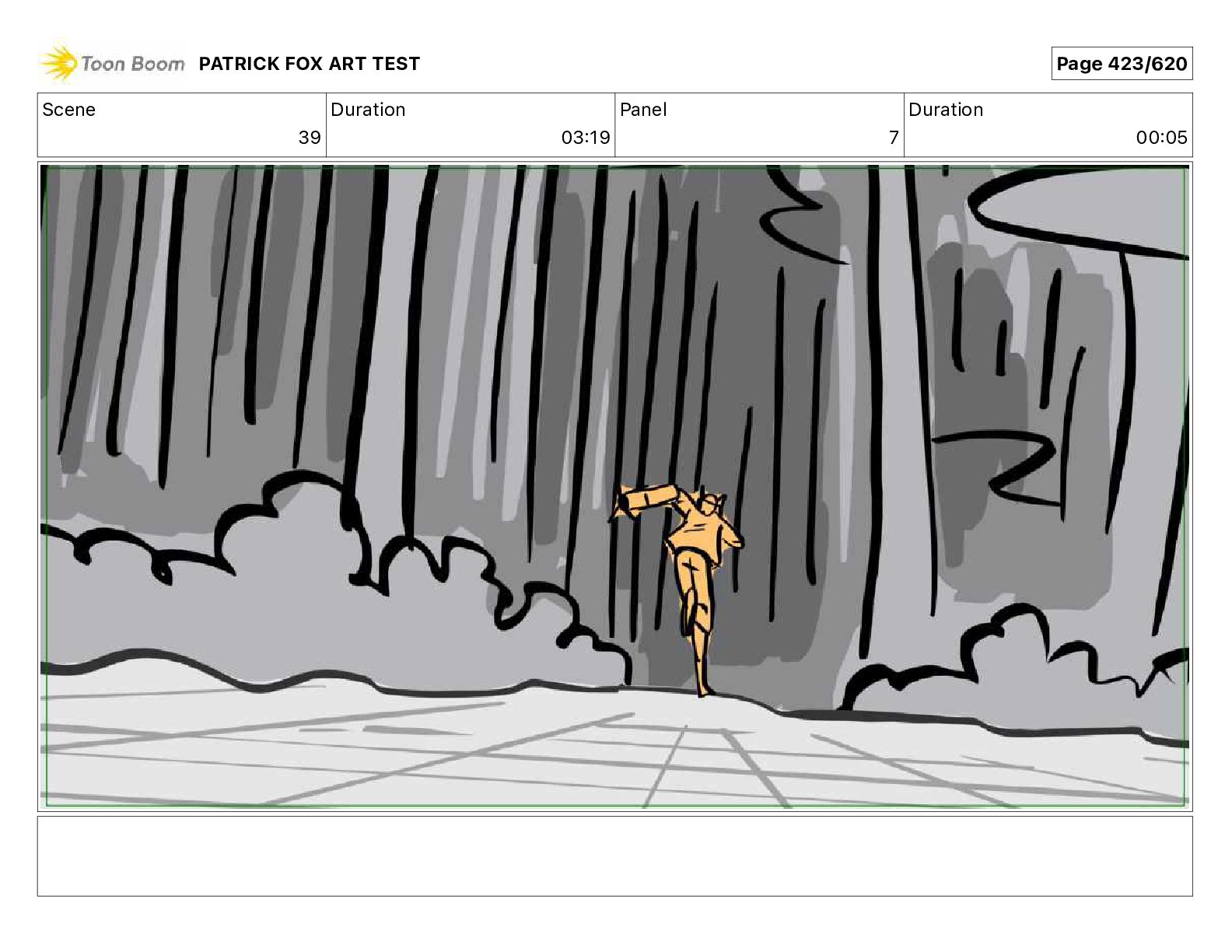Click the curved tree canopy at top right
Image resolution: width=1232 pixels, height=952 pixels.
(1081, 210)
